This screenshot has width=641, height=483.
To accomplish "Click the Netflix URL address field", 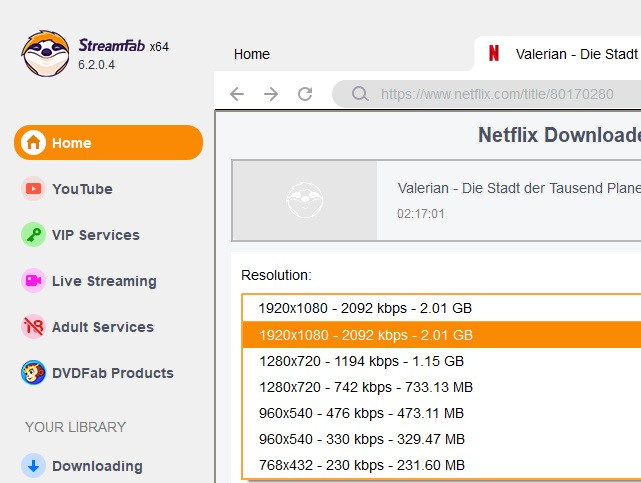I will pos(500,95).
